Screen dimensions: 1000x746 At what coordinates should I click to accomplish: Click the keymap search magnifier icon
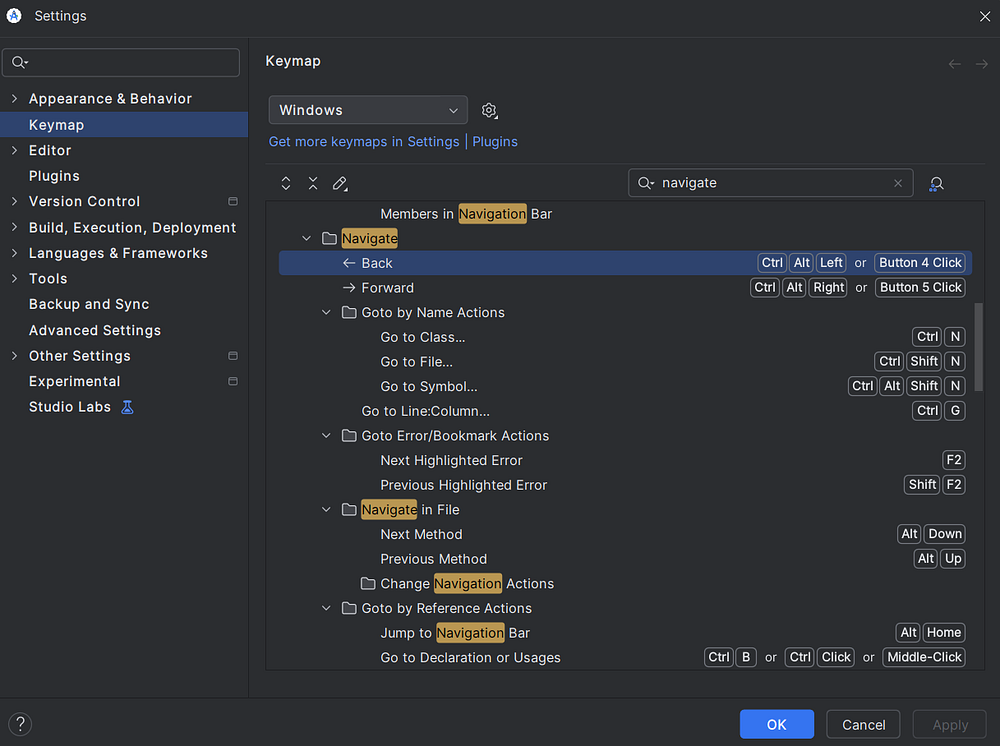point(645,183)
